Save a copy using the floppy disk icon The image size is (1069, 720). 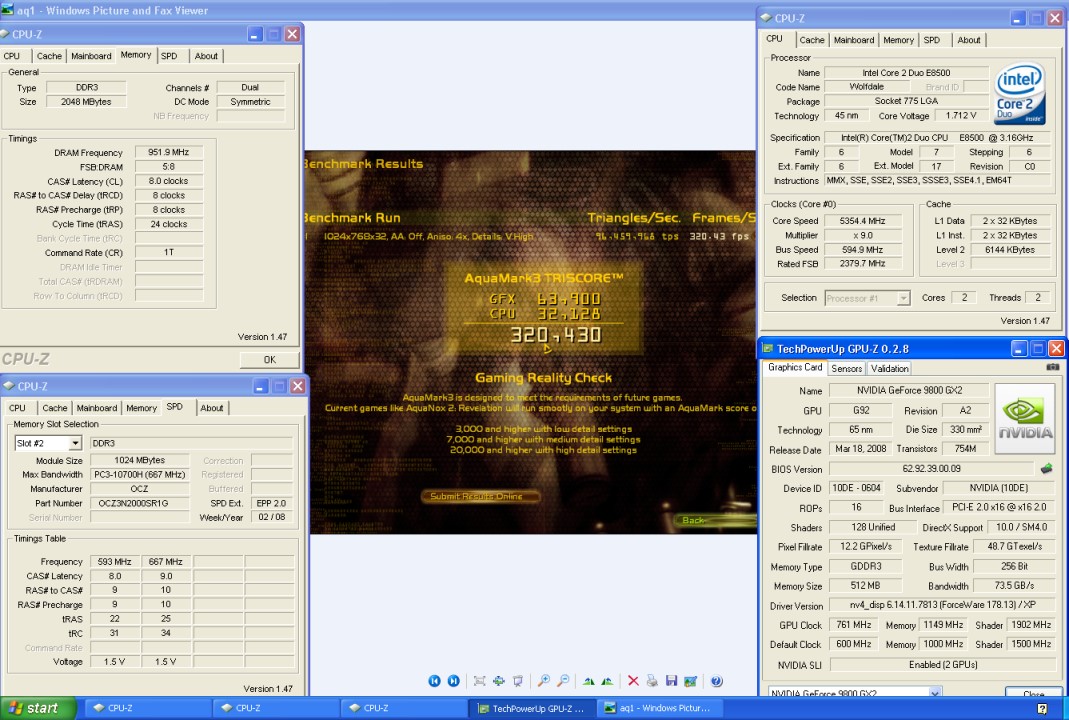pyautogui.click(x=672, y=680)
